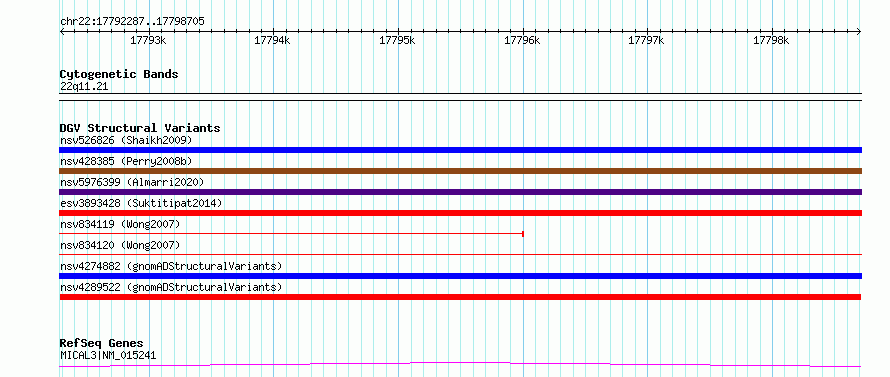Image resolution: width=890 pixels, height=377 pixels.
Task: Select the red esv3893428 Suktitipat2014 bar
Action: 460,213
